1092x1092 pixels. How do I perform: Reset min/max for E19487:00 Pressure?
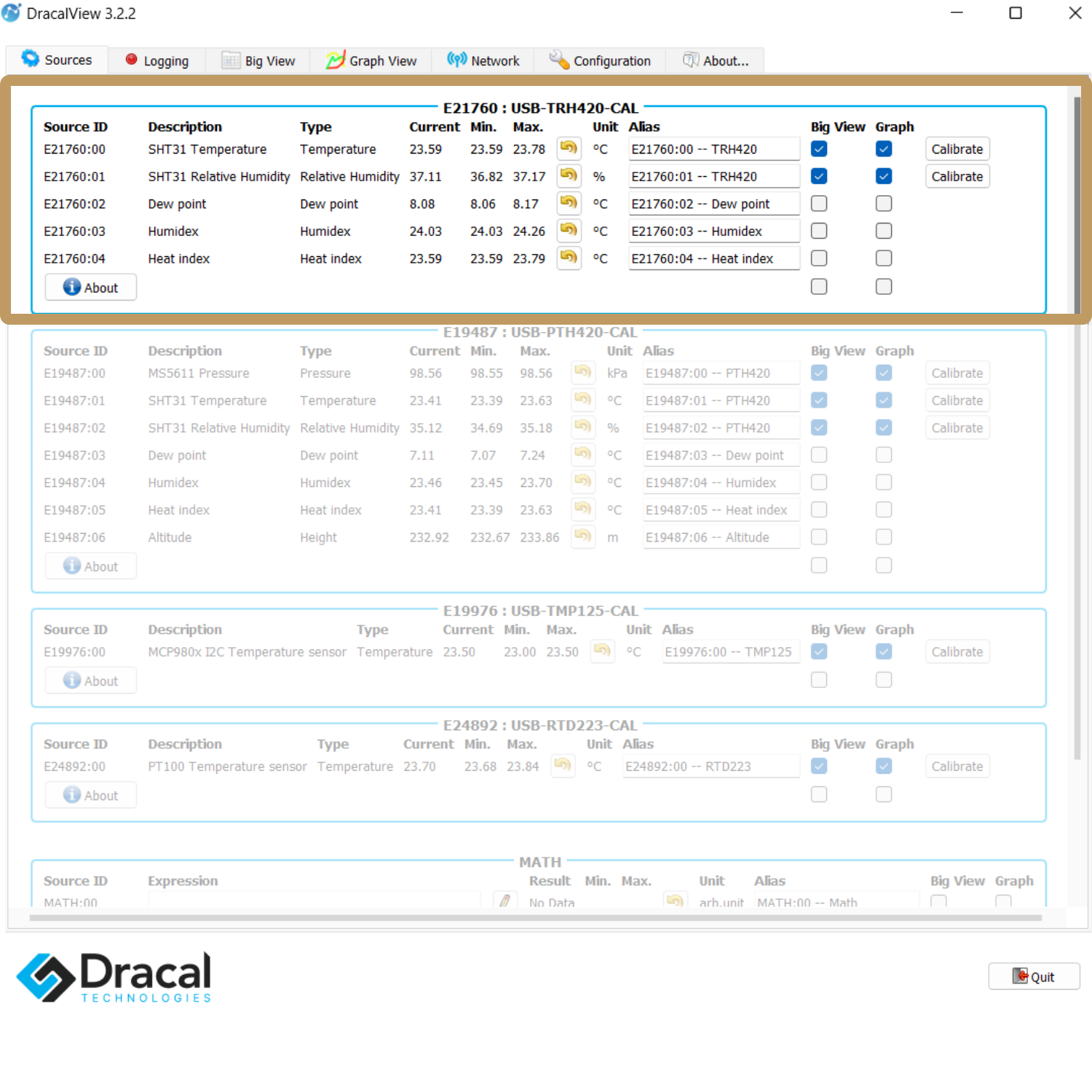point(582,373)
